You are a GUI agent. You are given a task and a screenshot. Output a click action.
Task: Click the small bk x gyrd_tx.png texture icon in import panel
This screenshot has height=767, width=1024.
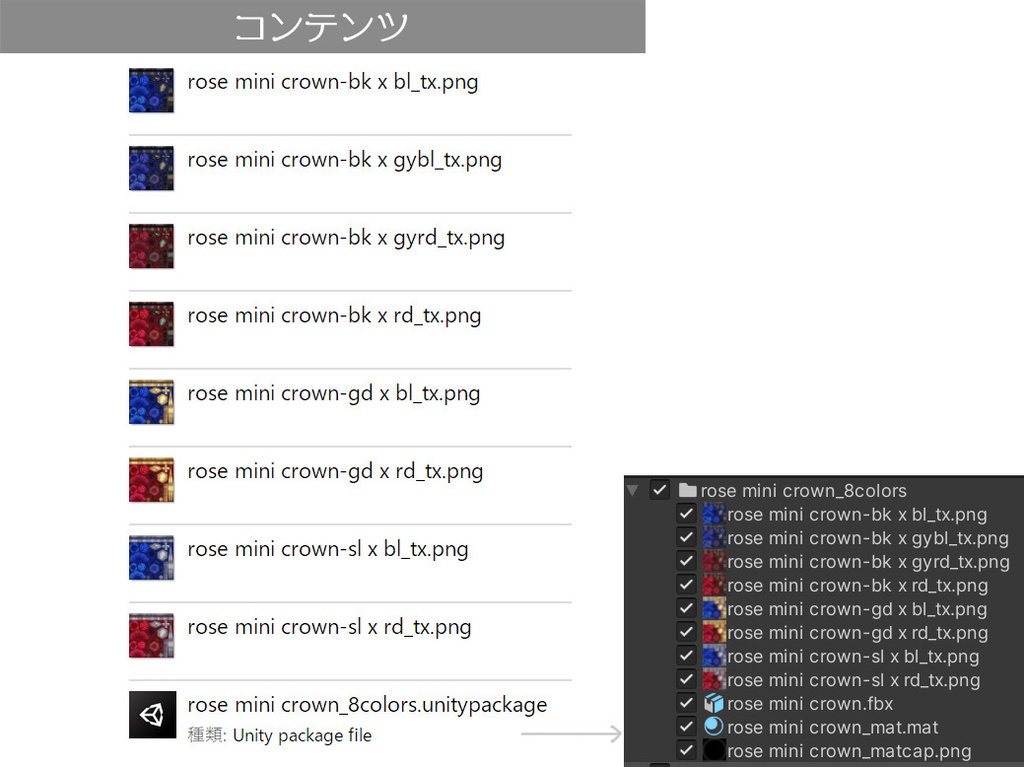click(714, 562)
